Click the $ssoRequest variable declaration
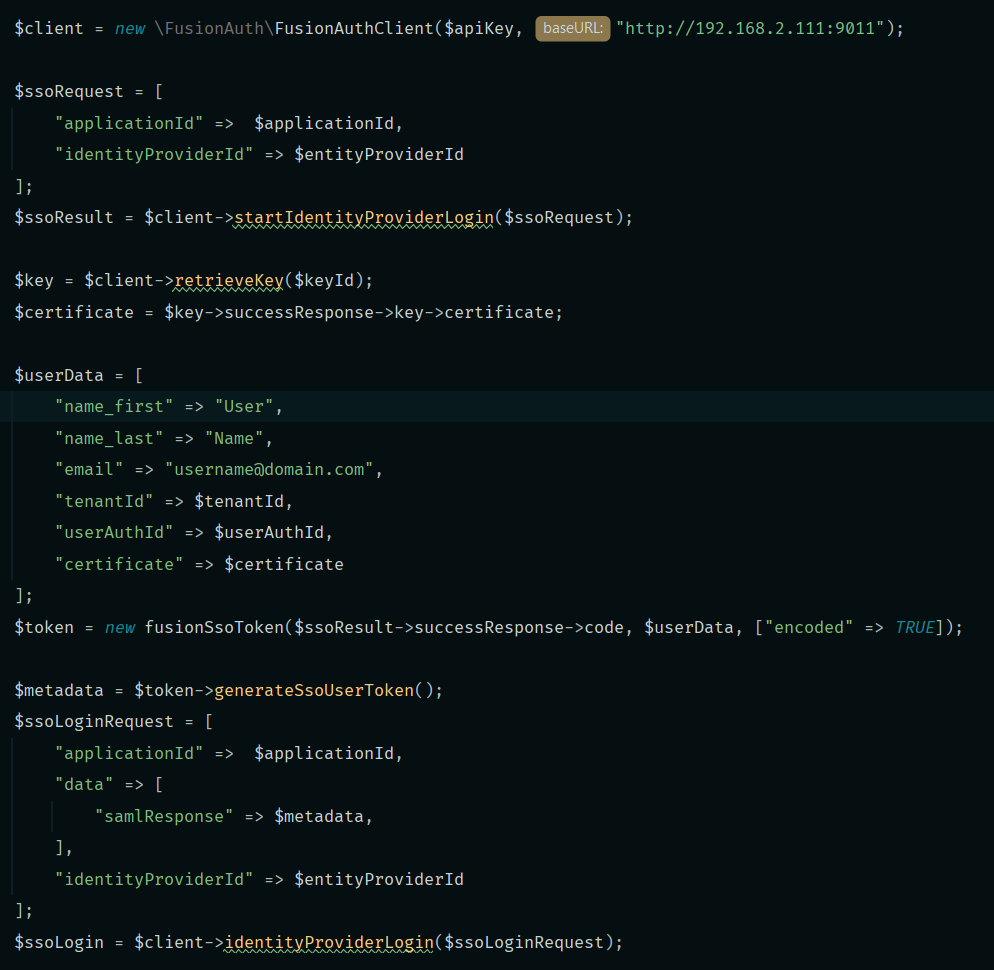This screenshot has width=994, height=970. coord(69,91)
